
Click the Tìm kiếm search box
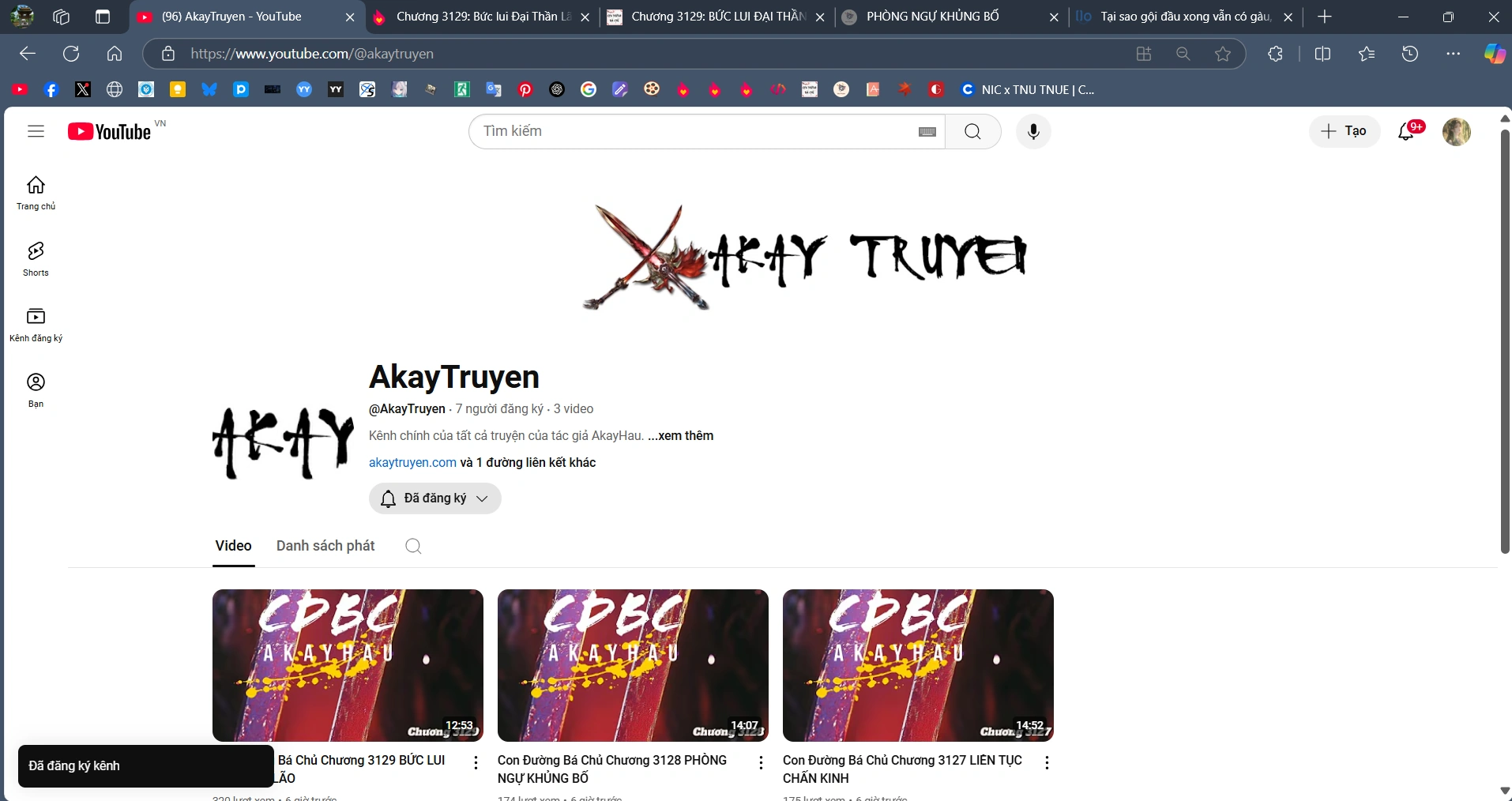pyautogui.click(x=695, y=132)
